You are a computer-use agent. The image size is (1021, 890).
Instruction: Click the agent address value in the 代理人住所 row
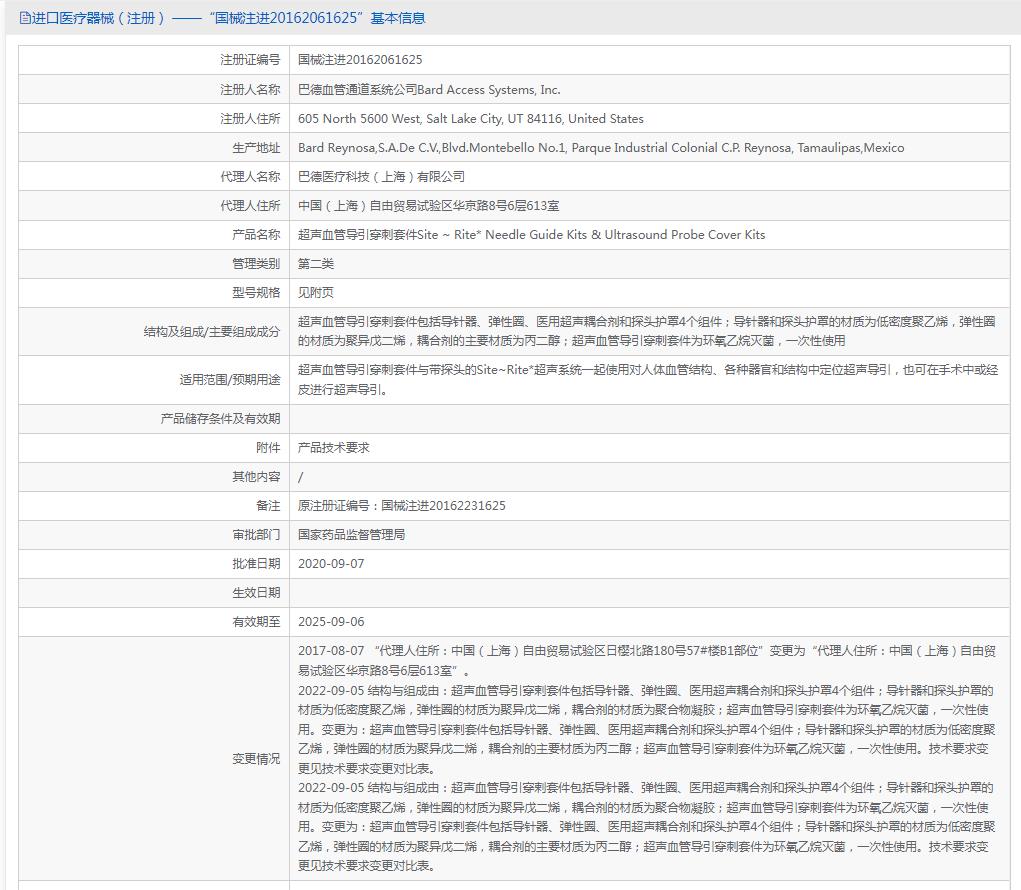point(428,206)
